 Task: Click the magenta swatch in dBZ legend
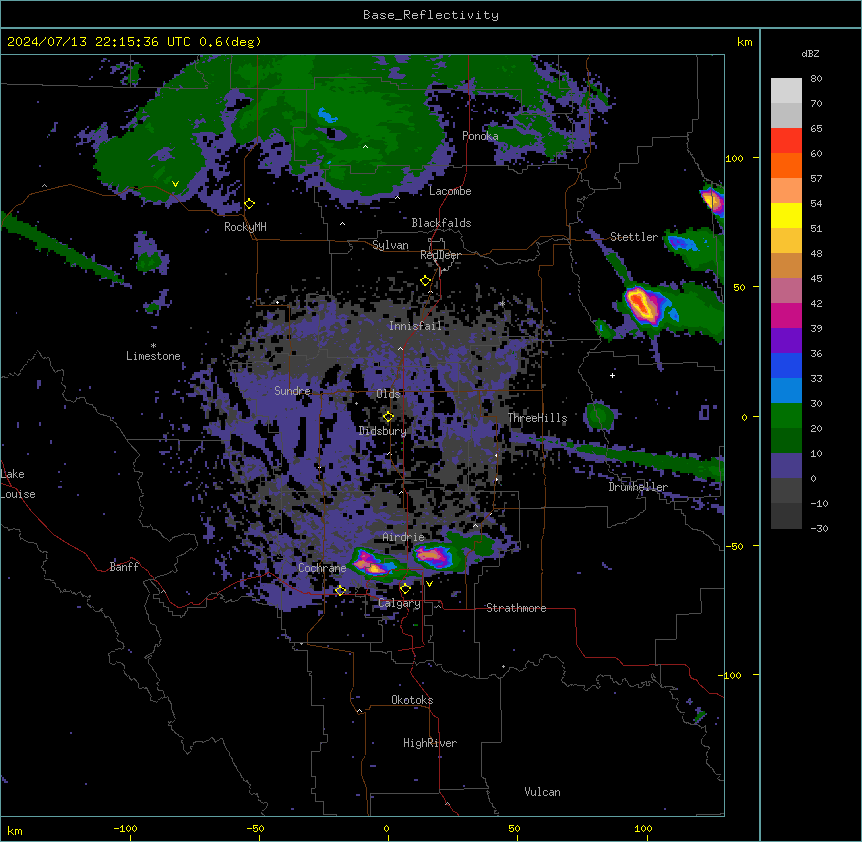point(786,315)
